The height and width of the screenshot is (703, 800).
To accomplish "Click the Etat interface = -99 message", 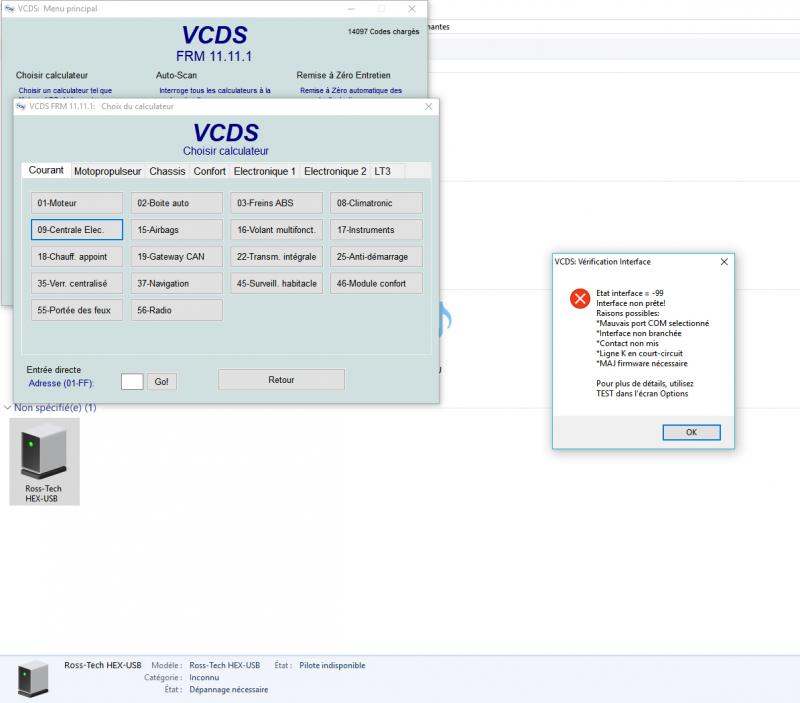I will click(630, 293).
